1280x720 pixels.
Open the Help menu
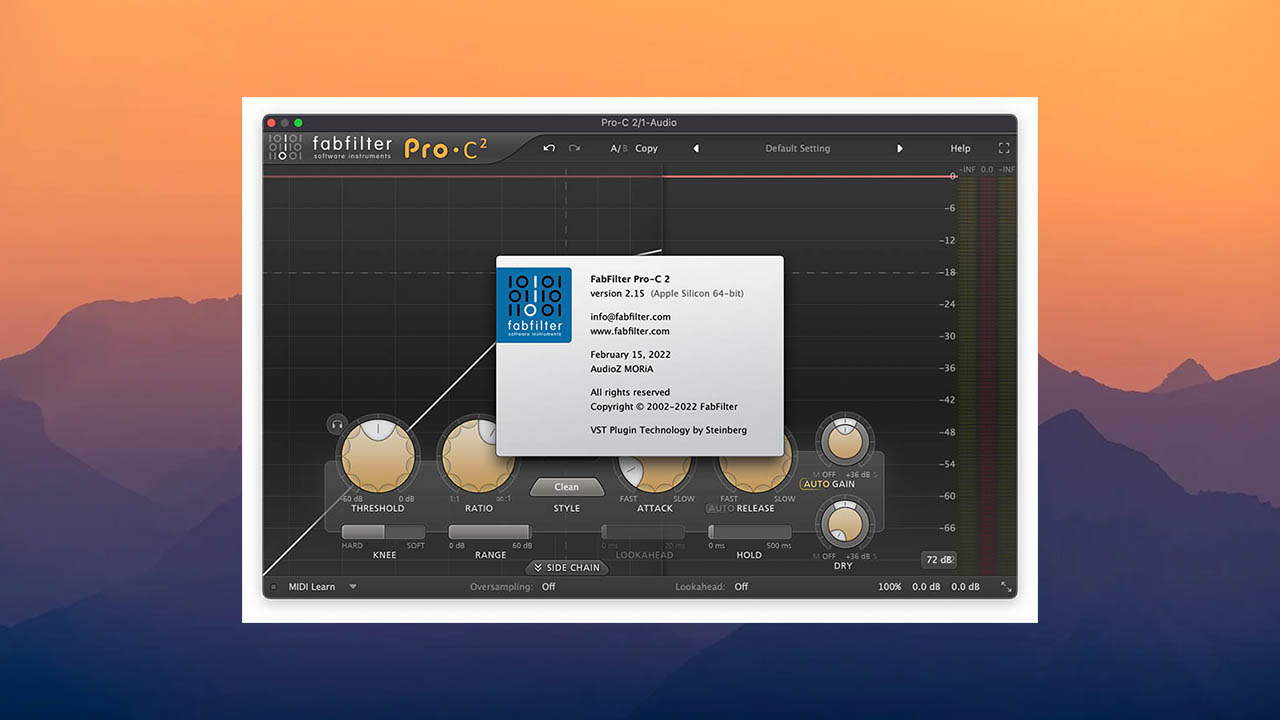click(960, 148)
